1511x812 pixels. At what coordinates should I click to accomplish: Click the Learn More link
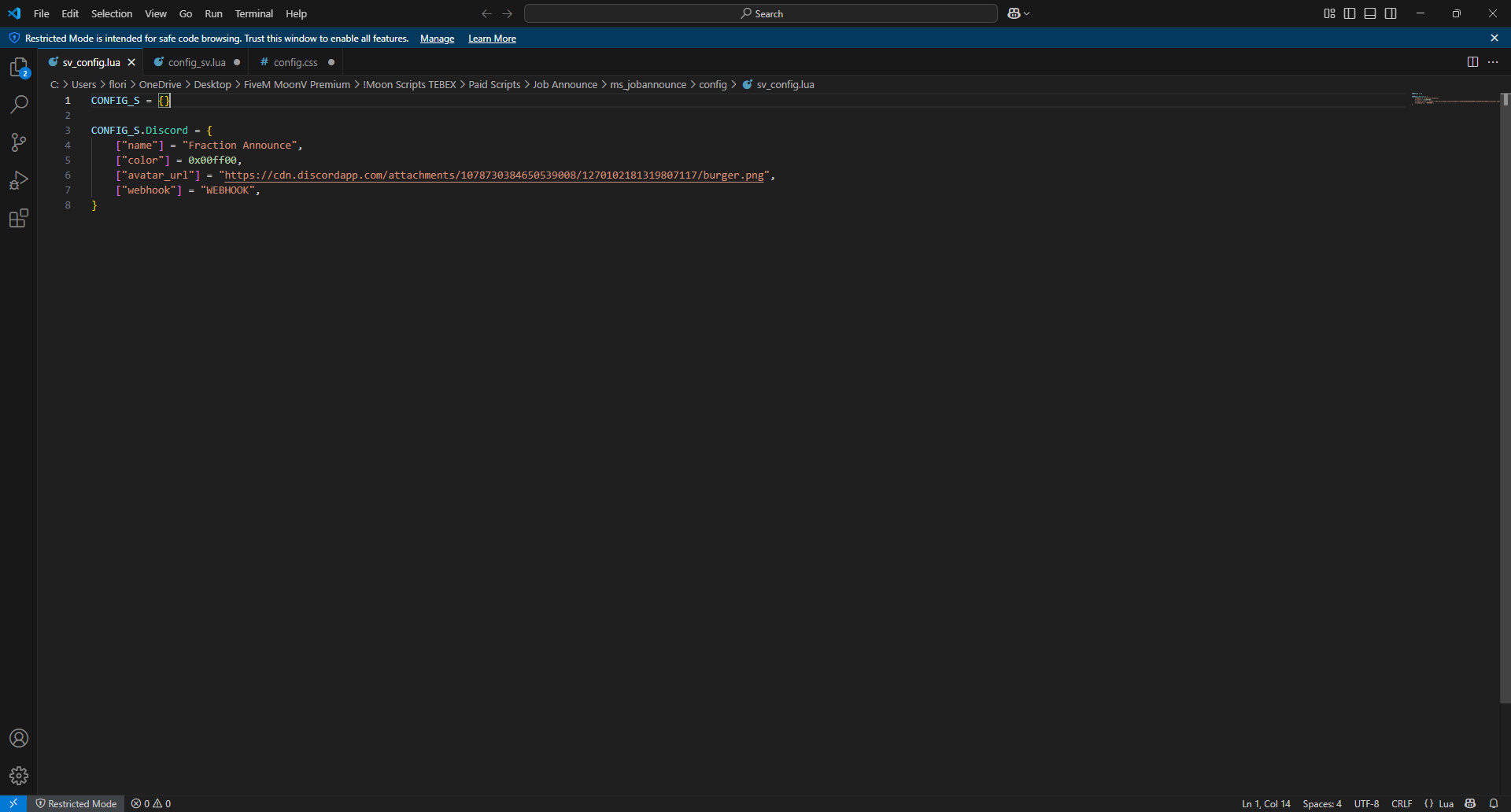coord(492,39)
